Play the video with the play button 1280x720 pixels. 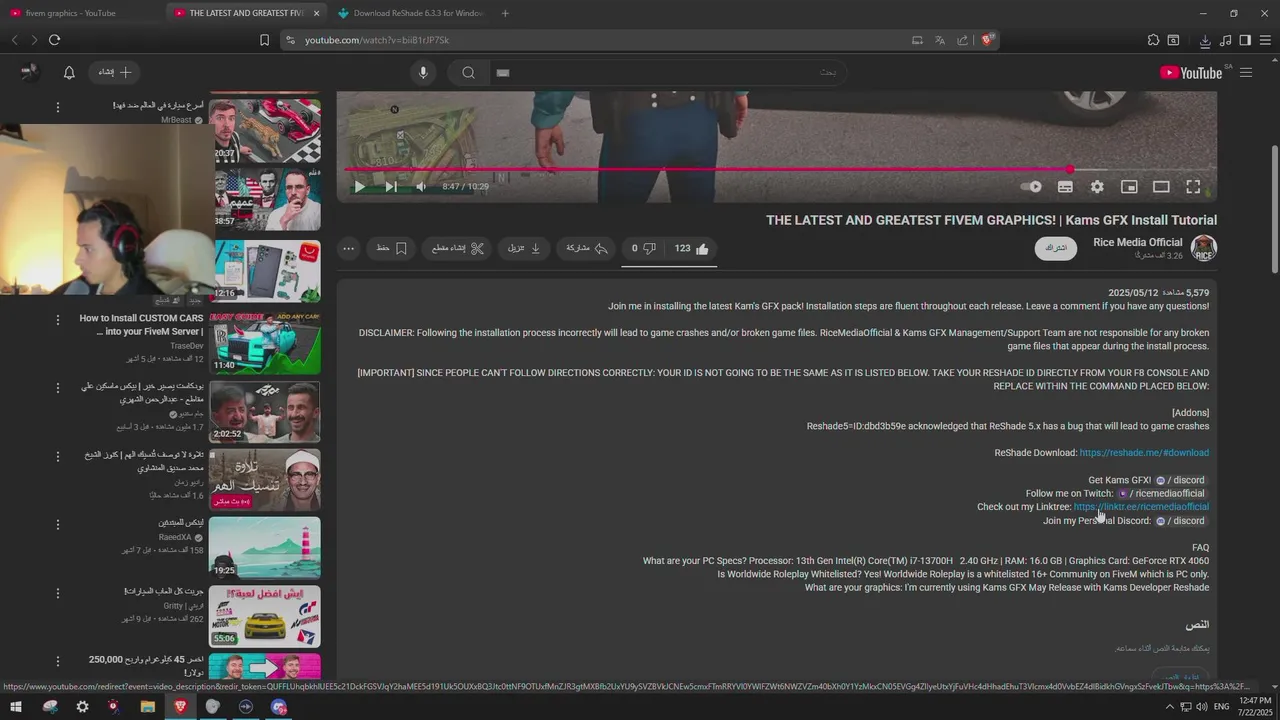coord(359,186)
